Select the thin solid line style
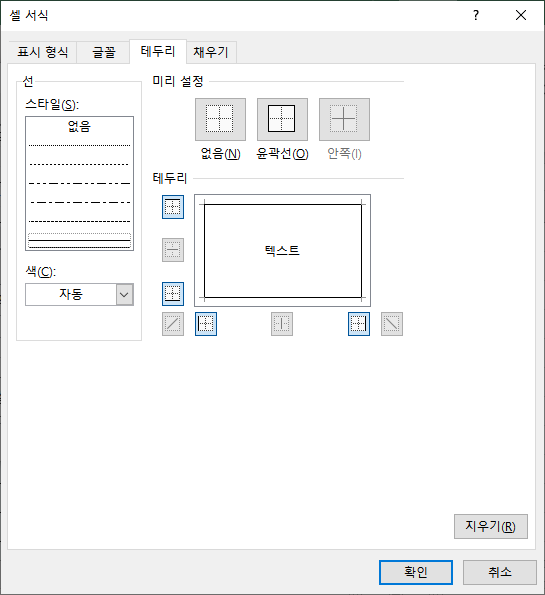The width and height of the screenshot is (545, 595). click(79, 241)
